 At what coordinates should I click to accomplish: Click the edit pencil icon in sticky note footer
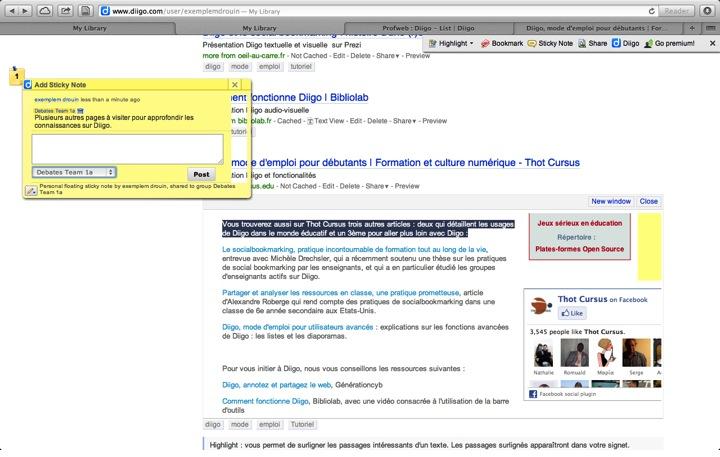click(x=31, y=190)
